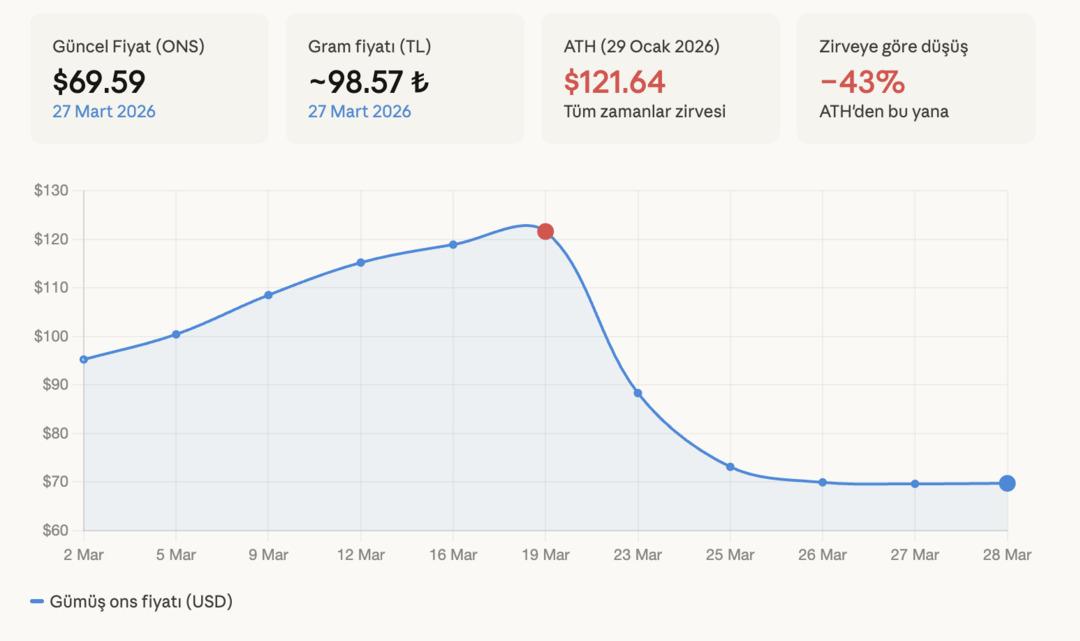Select the 26 Mar data point
The width and height of the screenshot is (1080, 641).
pos(822,482)
